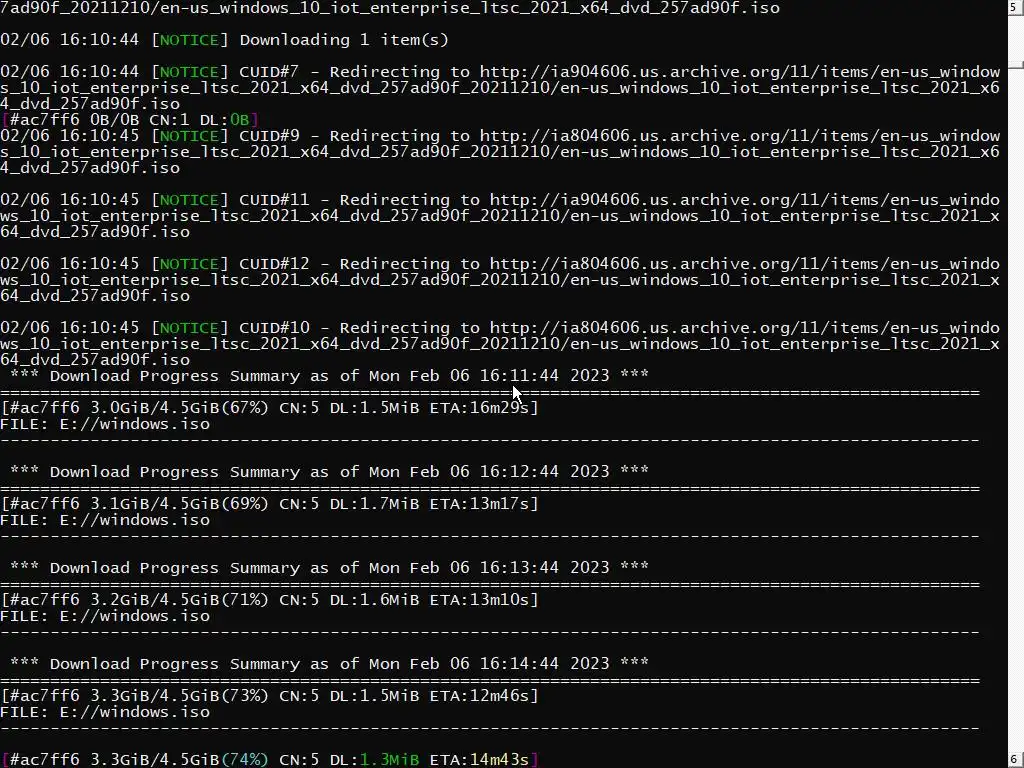Image resolution: width=1024 pixels, height=768 pixels.
Task: Click "ETA:14m43s" in the bottom status line
Action: [x=479, y=760]
